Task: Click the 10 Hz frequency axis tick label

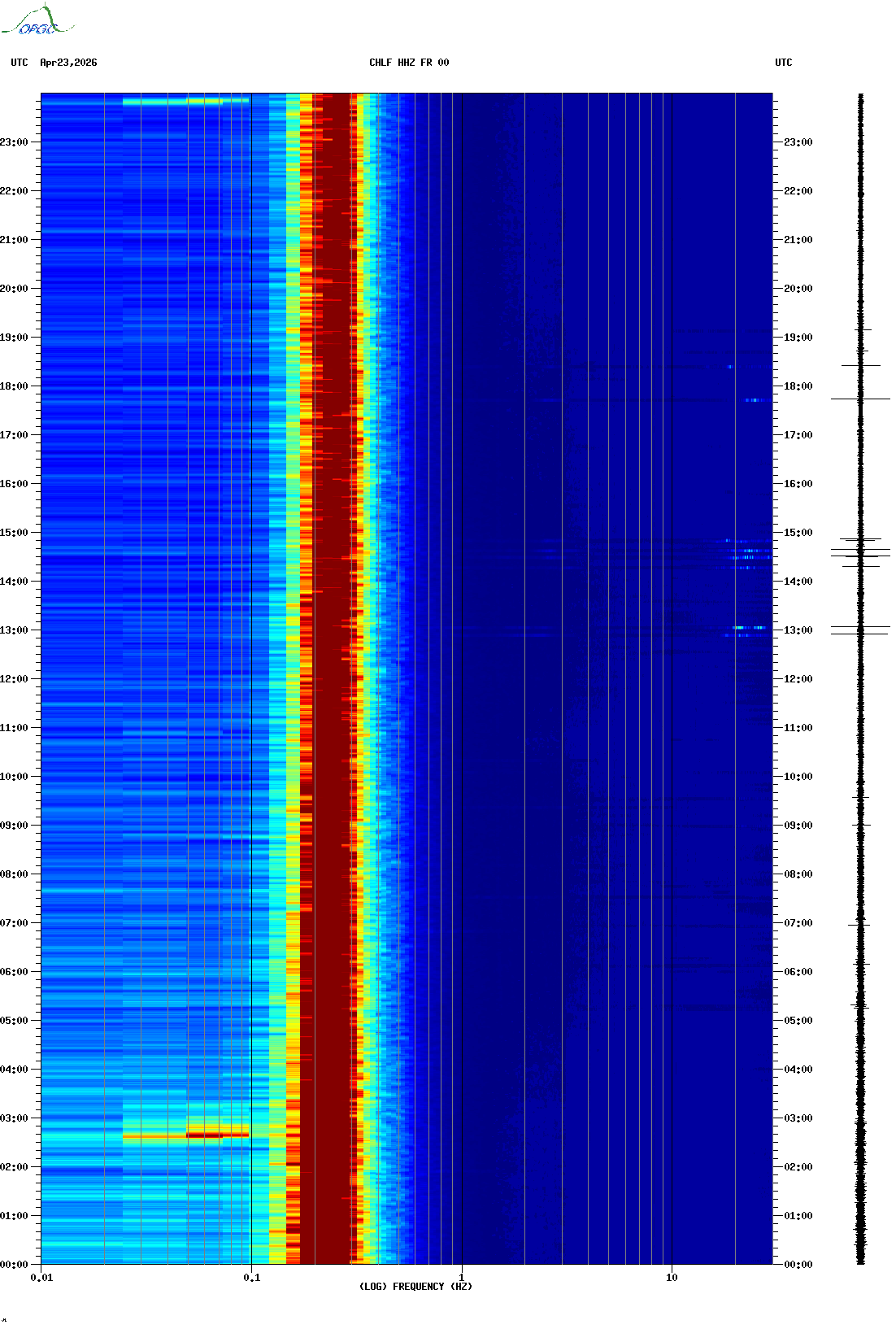Action: (672, 1278)
